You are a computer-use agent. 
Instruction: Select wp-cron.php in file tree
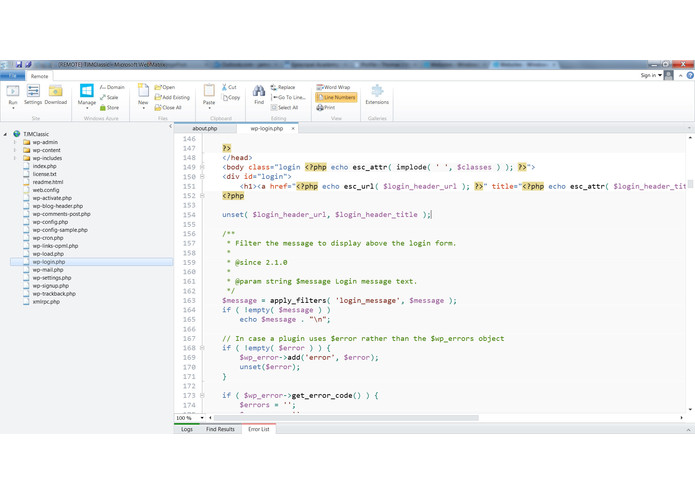pos(48,238)
